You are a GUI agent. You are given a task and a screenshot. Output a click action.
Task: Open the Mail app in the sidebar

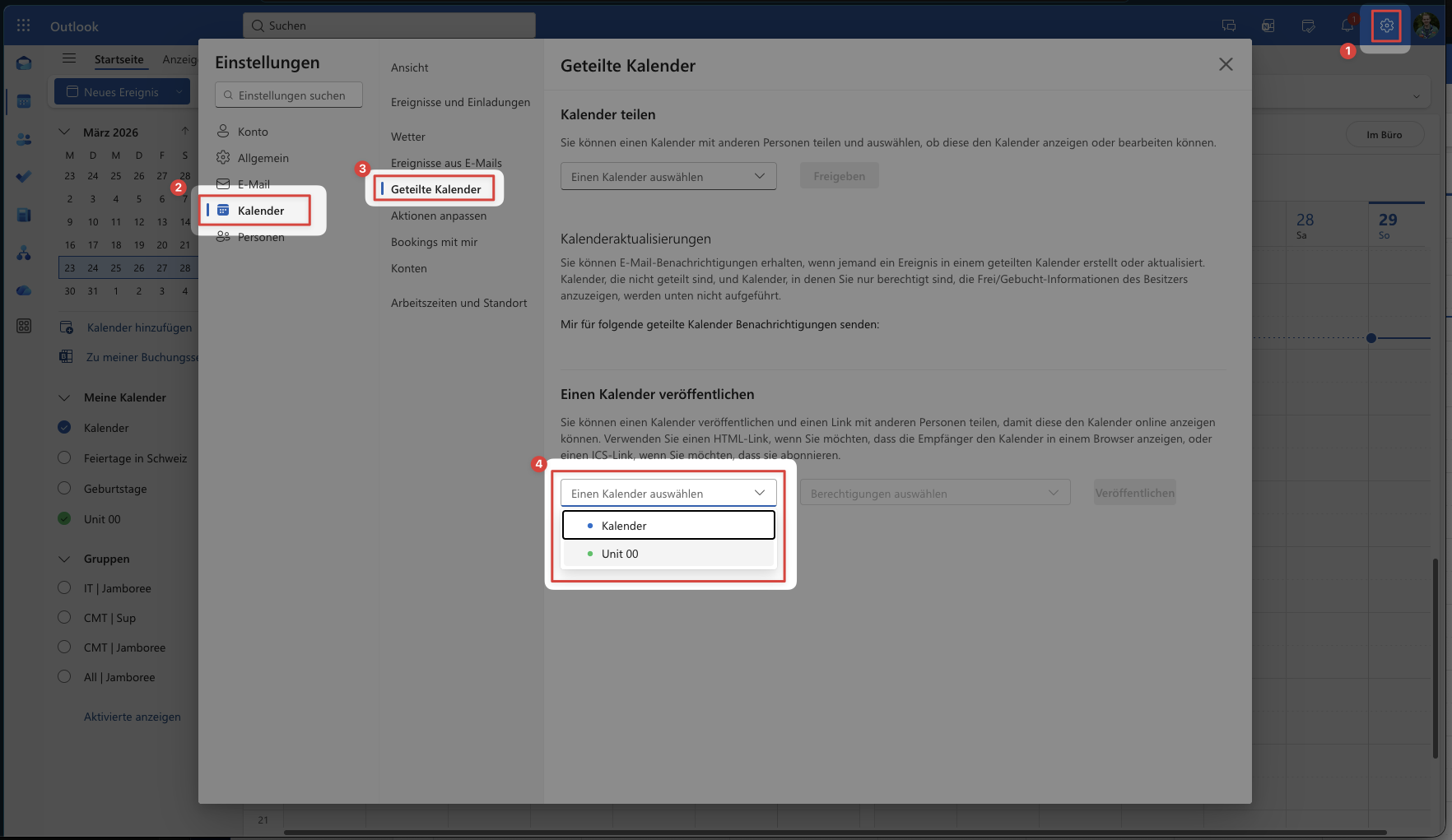click(x=23, y=63)
